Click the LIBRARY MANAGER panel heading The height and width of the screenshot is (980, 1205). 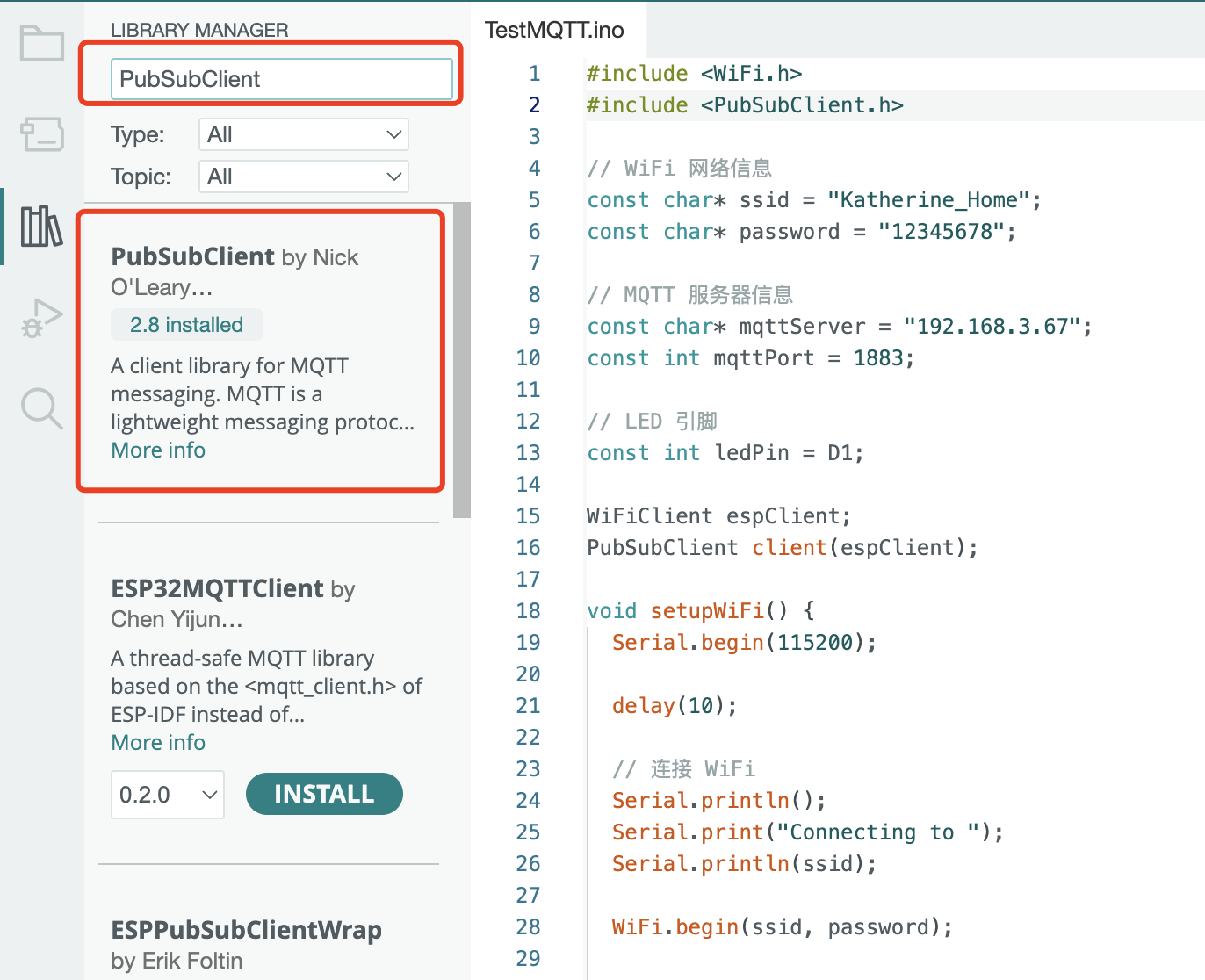[x=199, y=30]
